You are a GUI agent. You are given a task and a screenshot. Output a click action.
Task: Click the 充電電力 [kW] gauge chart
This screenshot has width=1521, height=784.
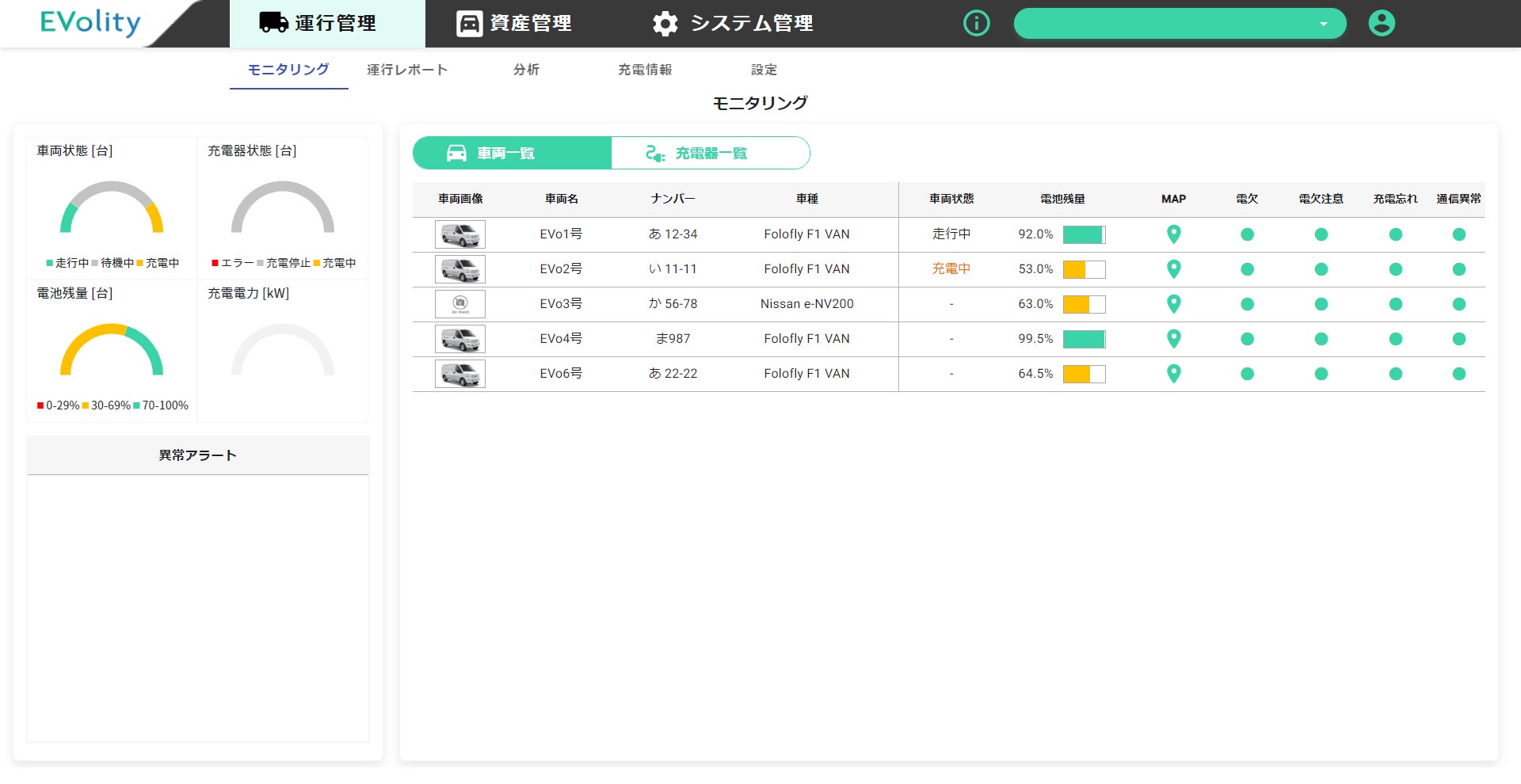pyautogui.click(x=282, y=349)
